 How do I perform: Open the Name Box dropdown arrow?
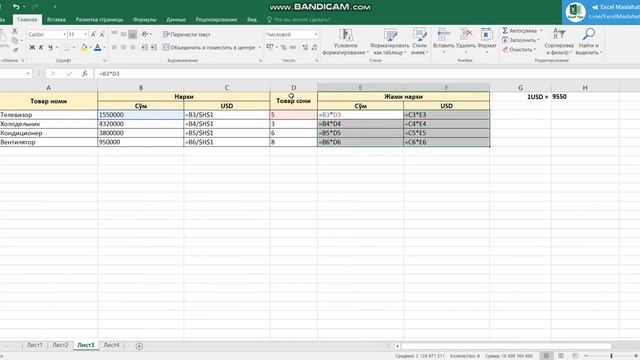point(28,74)
